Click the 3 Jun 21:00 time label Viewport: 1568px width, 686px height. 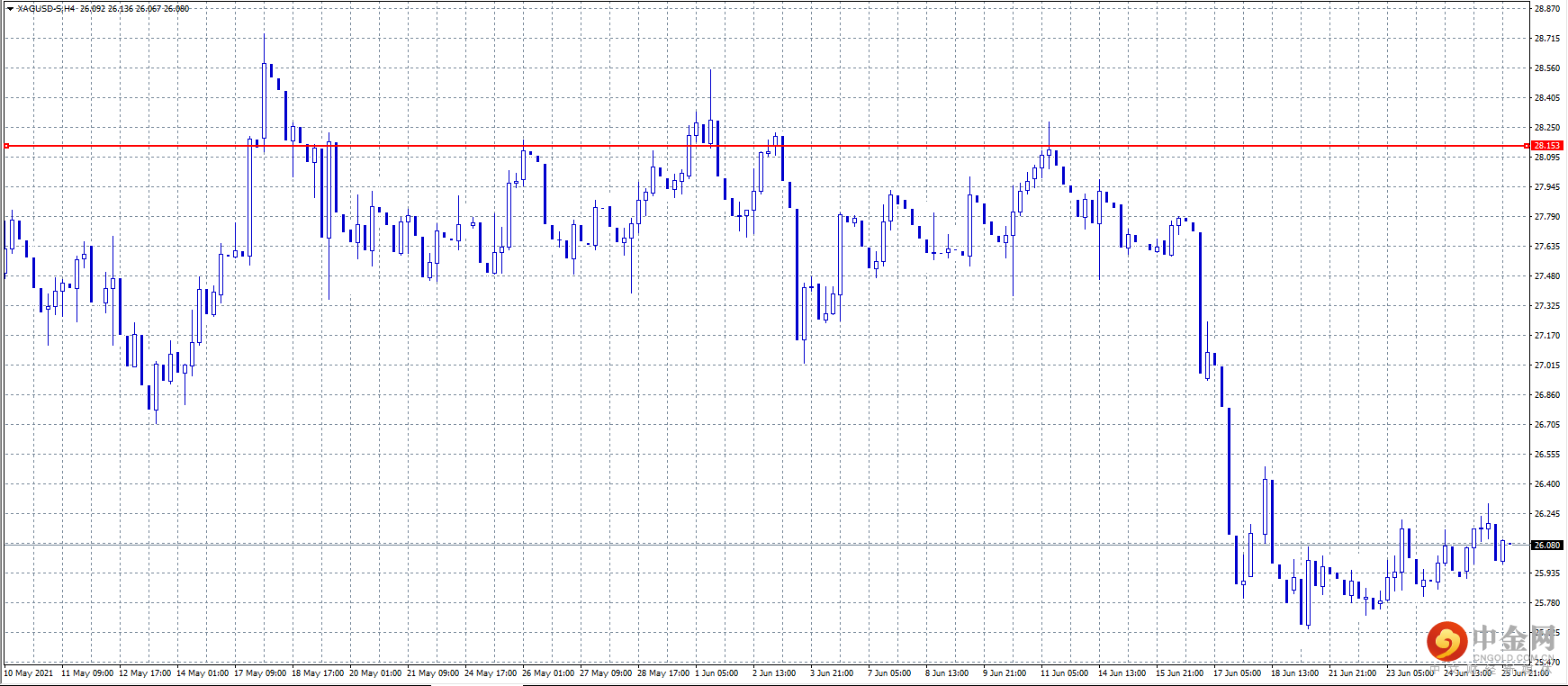pos(832,672)
